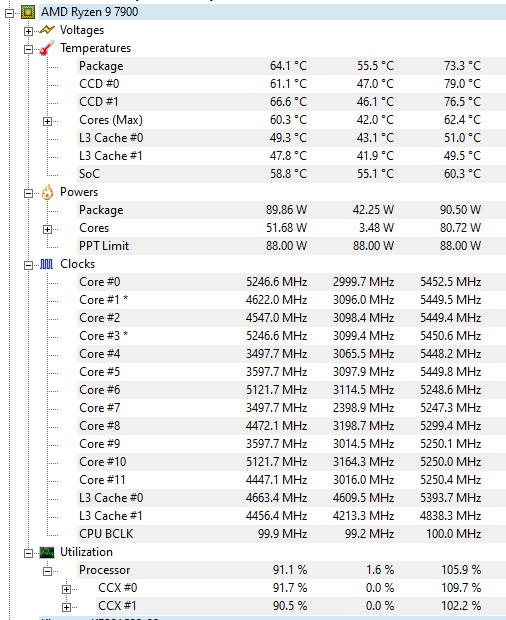Select the AMD Ryzen 9 7900 row
The image size is (506, 620).
(272, 12)
